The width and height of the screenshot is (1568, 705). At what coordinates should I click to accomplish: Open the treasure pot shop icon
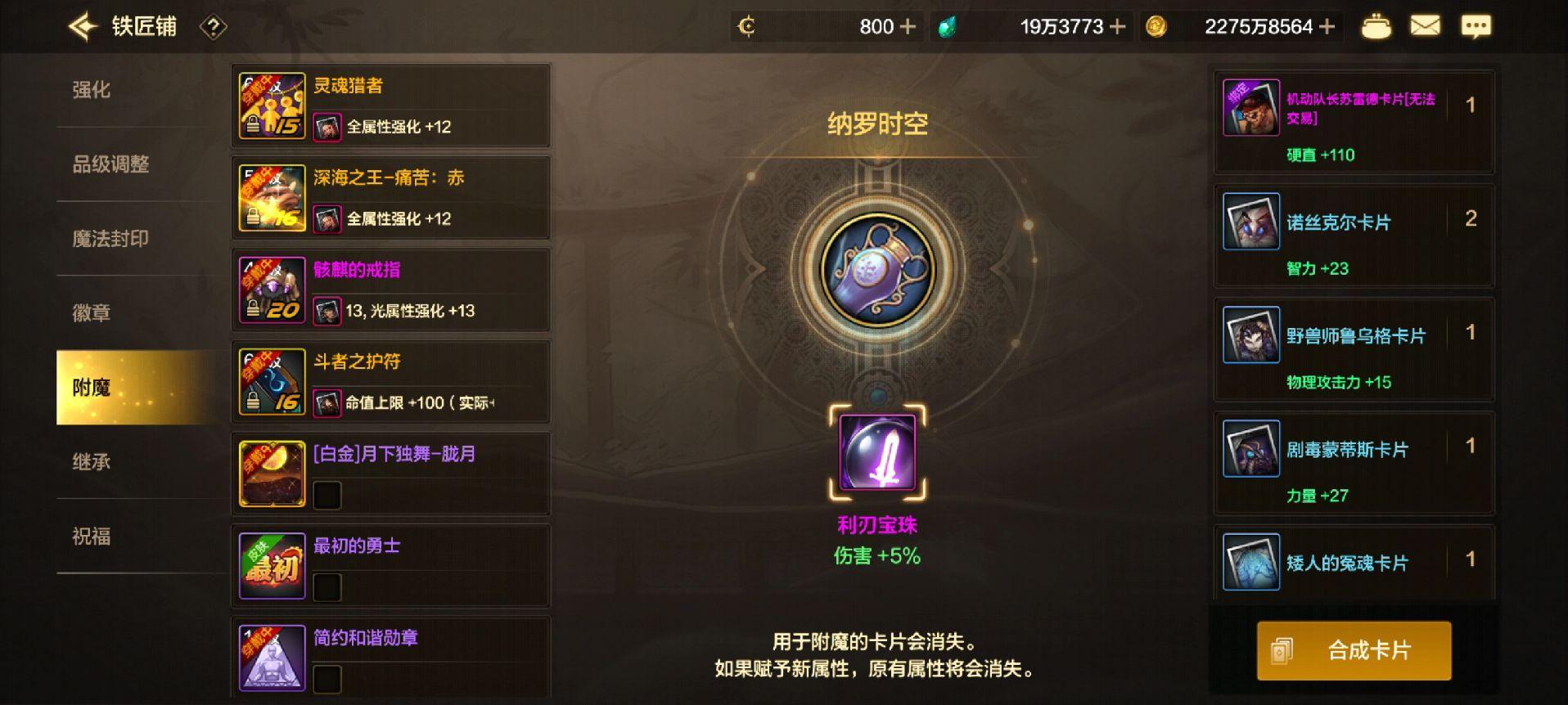(1376, 27)
